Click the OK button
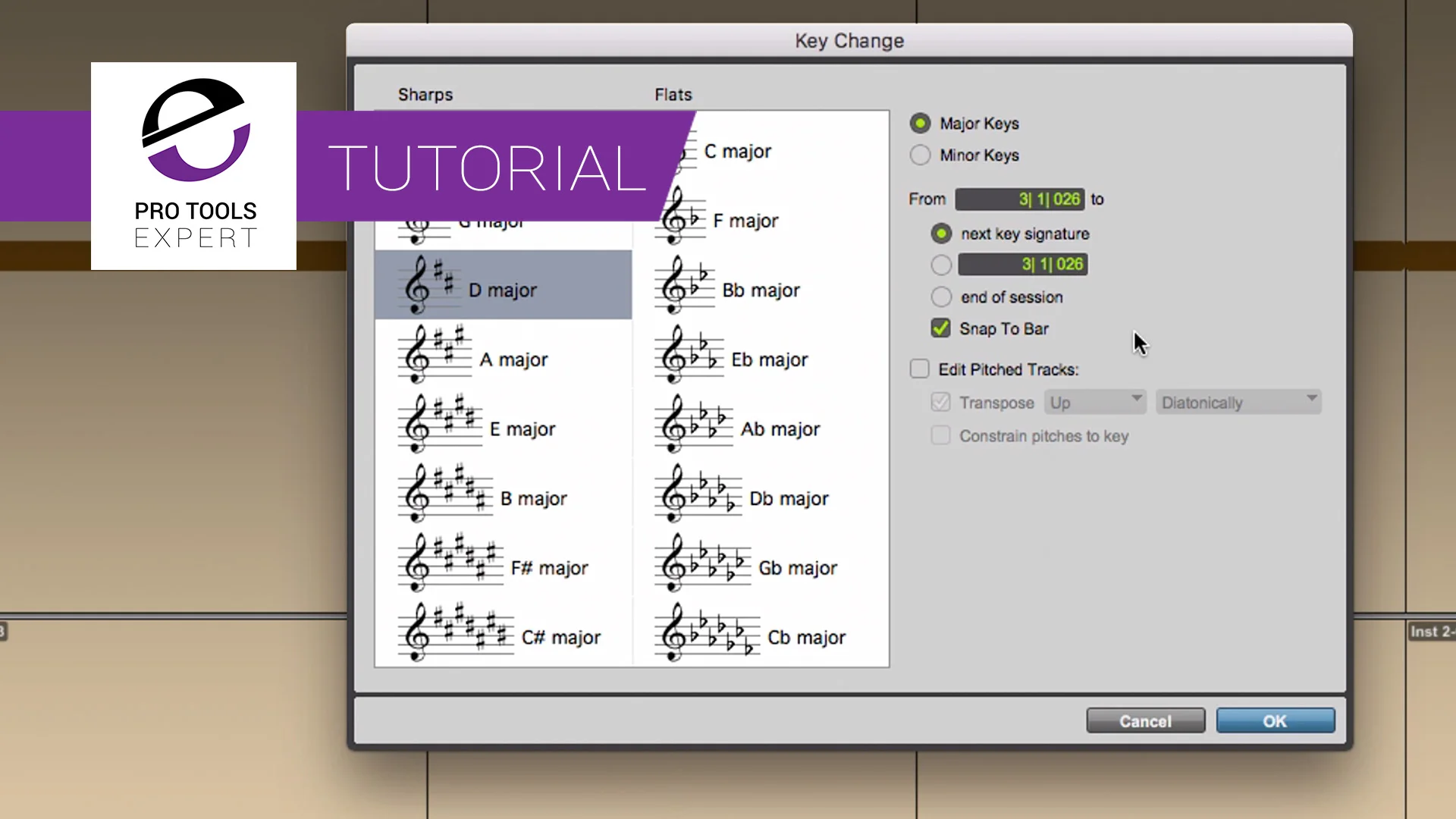Viewport: 1456px width, 819px height. click(x=1275, y=721)
